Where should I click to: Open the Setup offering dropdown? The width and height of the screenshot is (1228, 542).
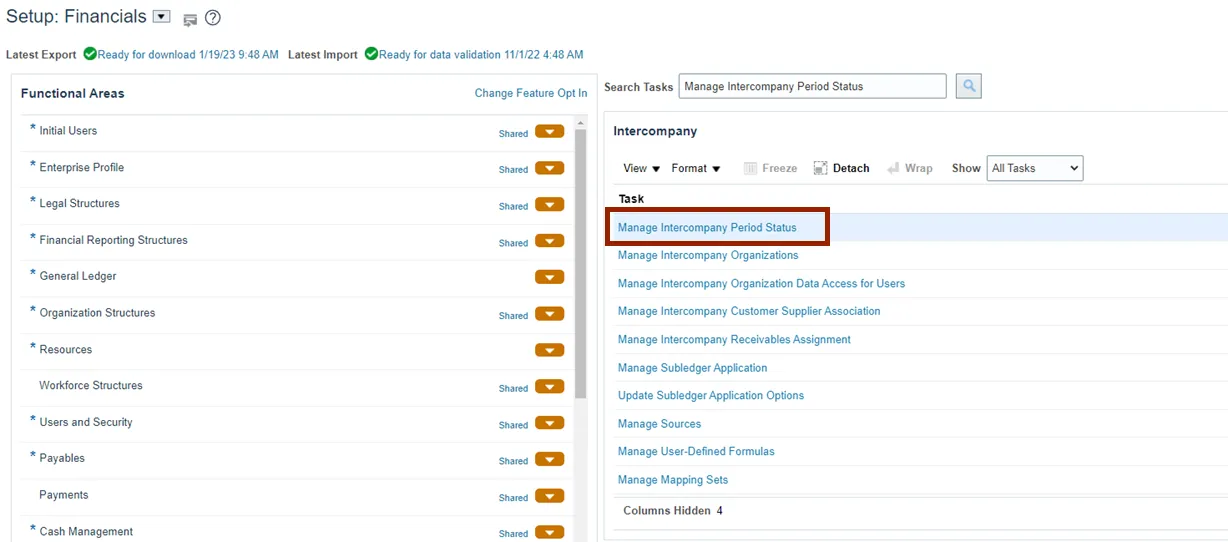162,17
